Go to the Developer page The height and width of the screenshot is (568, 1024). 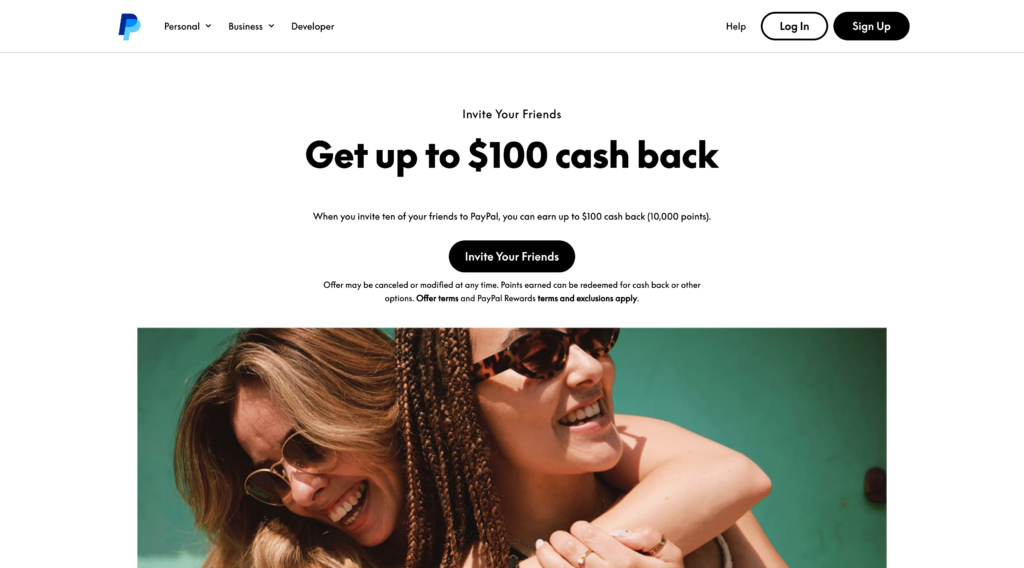pos(312,26)
